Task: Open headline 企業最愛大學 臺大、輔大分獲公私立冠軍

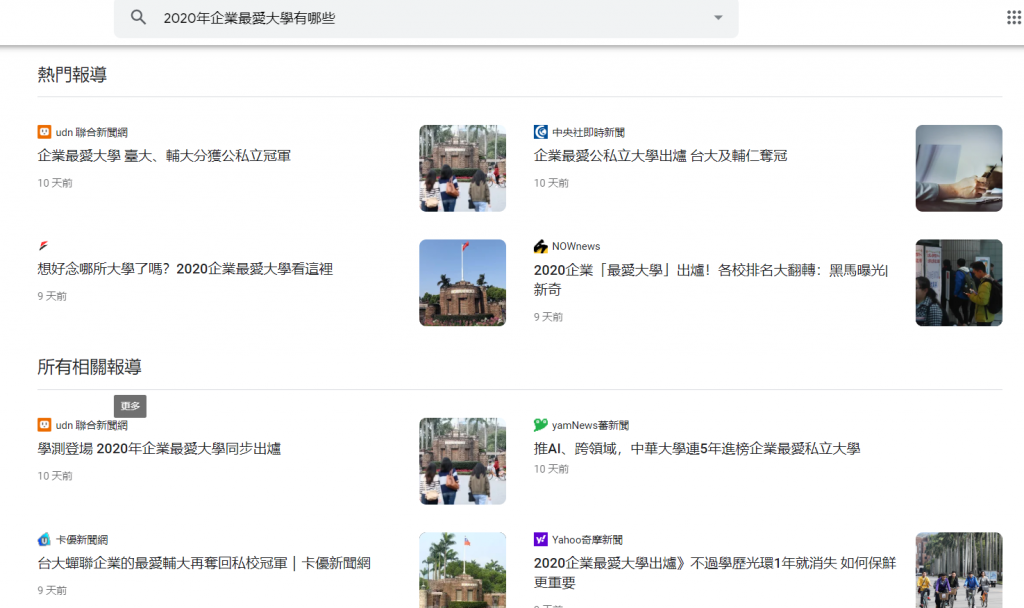Action: click(164, 155)
